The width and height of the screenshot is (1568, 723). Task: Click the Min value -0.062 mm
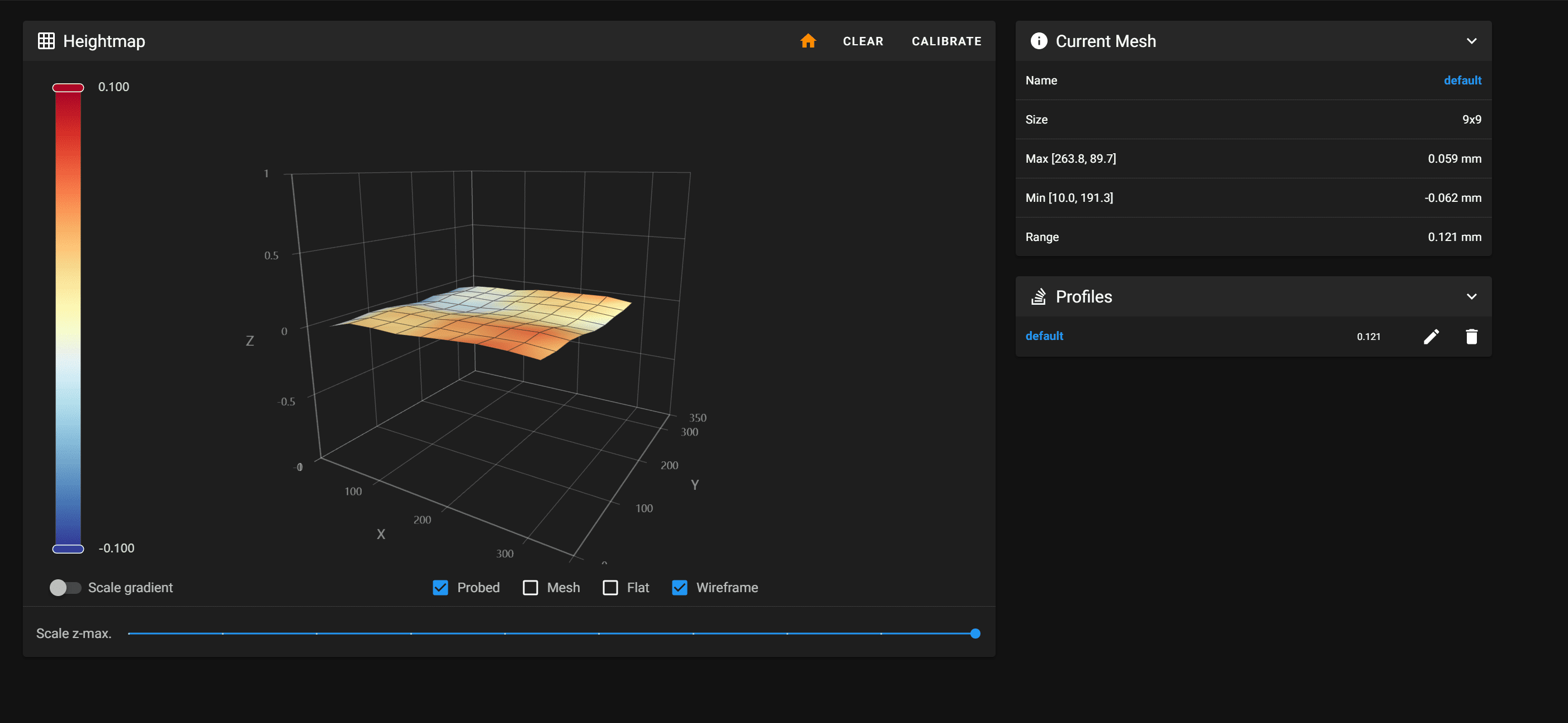coord(1452,198)
